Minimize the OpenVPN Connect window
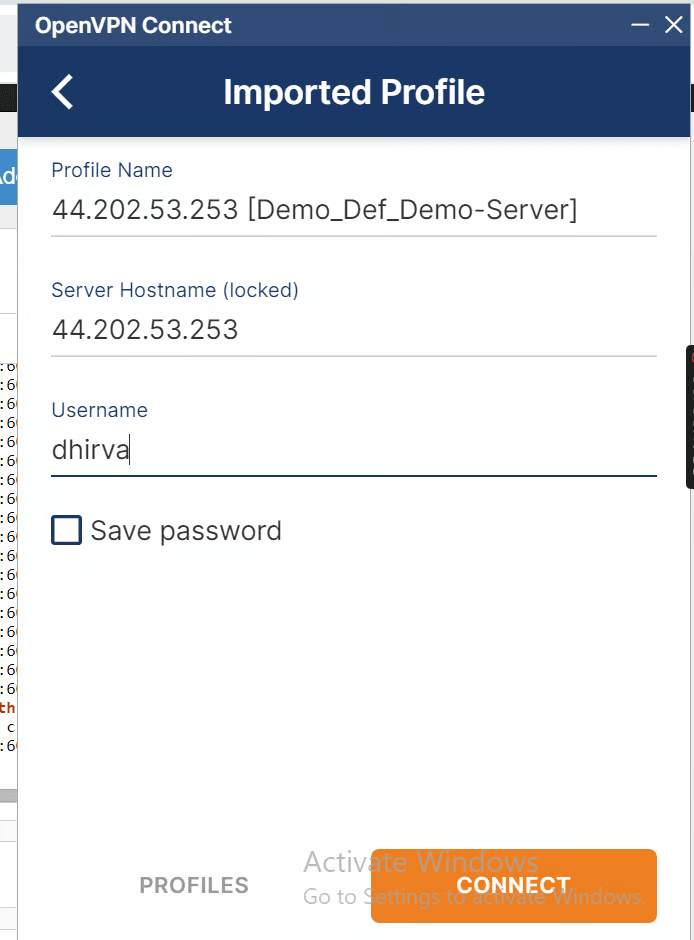Image resolution: width=694 pixels, height=940 pixels. click(640, 25)
